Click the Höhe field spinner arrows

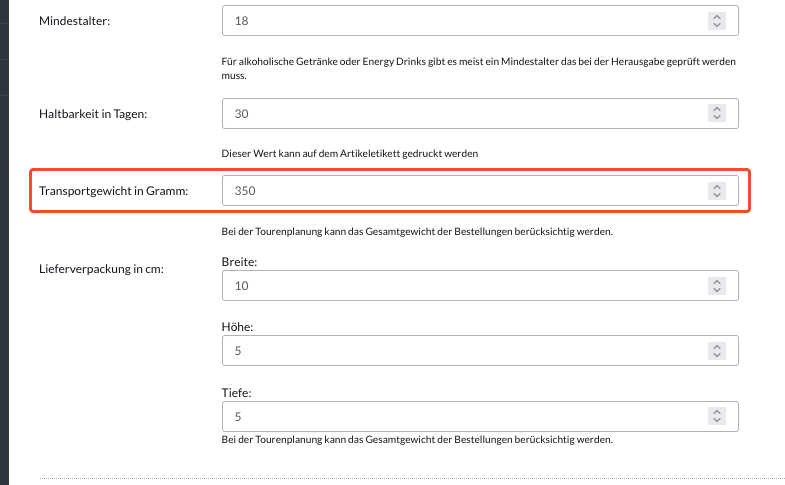click(x=717, y=351)
